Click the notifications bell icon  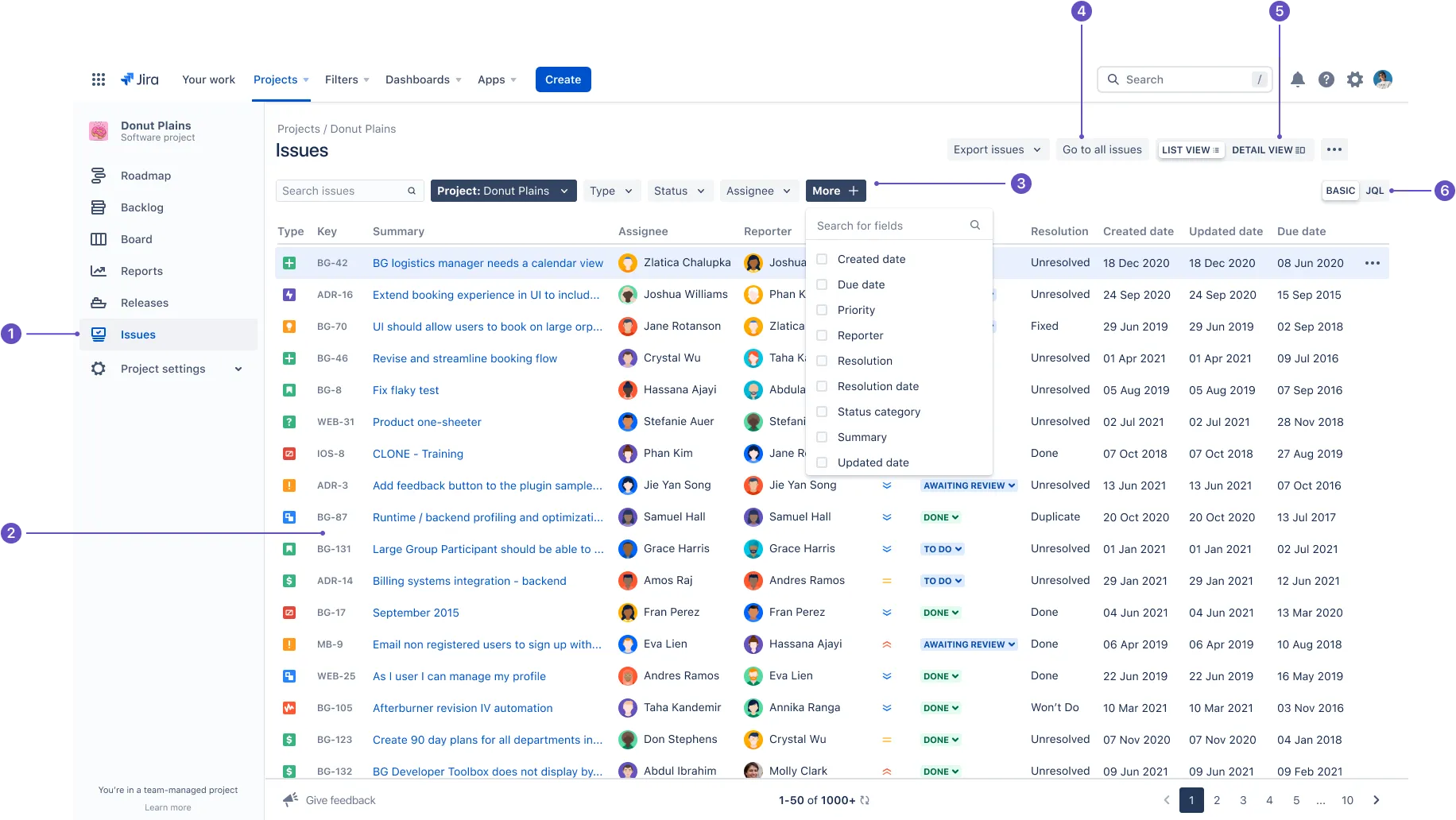(x=1298, y=79)
